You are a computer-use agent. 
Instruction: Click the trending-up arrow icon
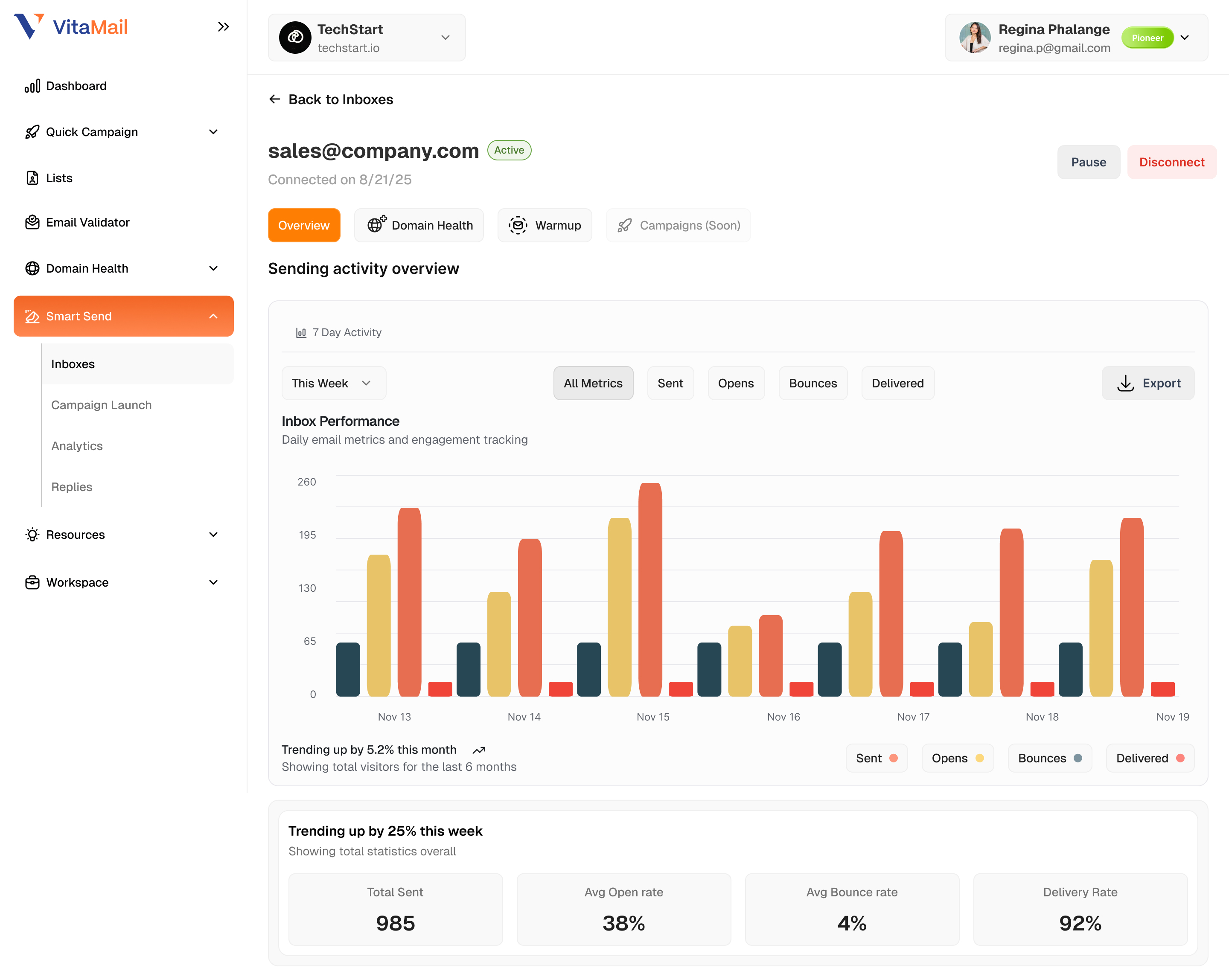coord(479,750)
